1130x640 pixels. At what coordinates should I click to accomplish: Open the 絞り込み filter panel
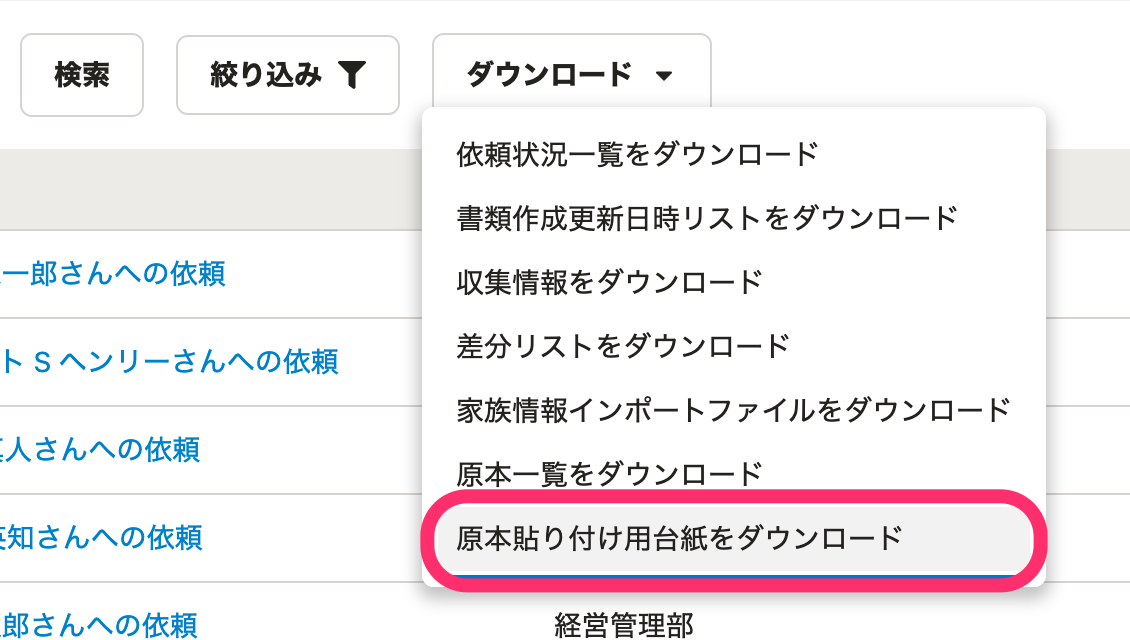pos(287,74)
